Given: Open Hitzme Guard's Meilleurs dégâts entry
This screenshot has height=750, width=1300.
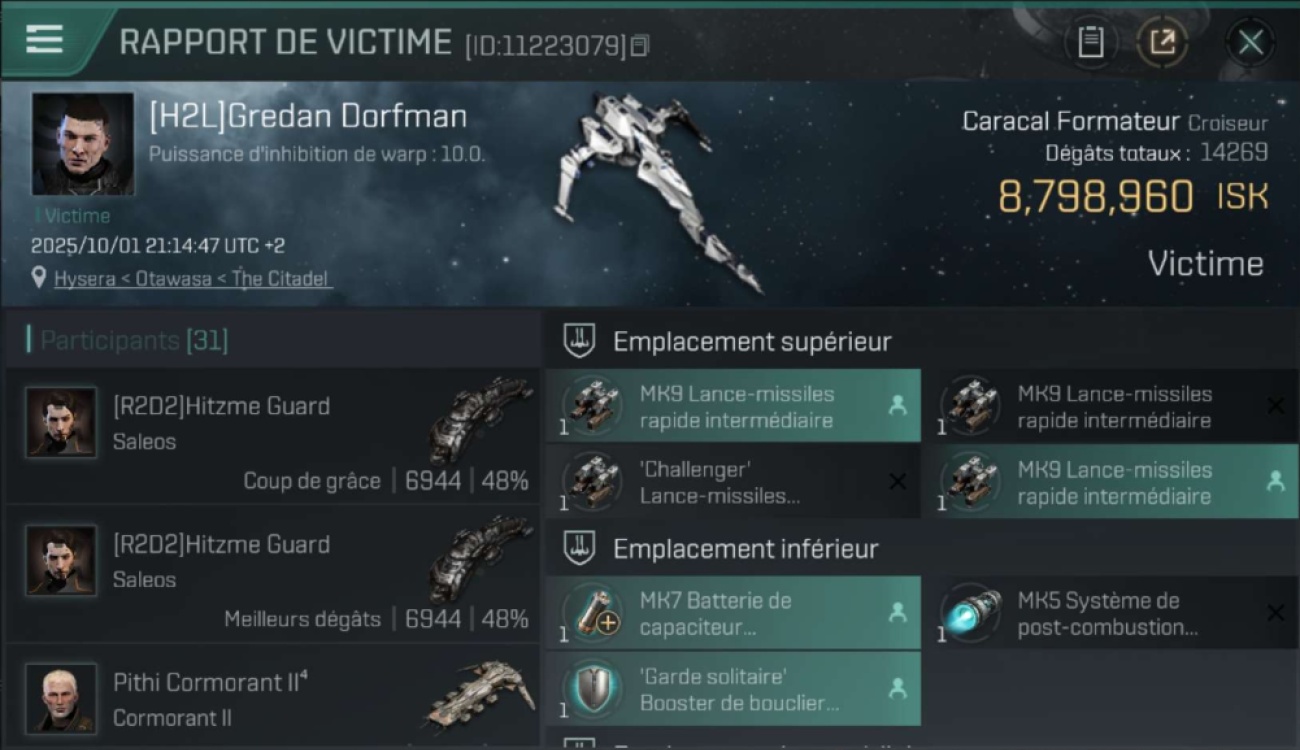Looking at the screenshot, I should coord(273,575).
